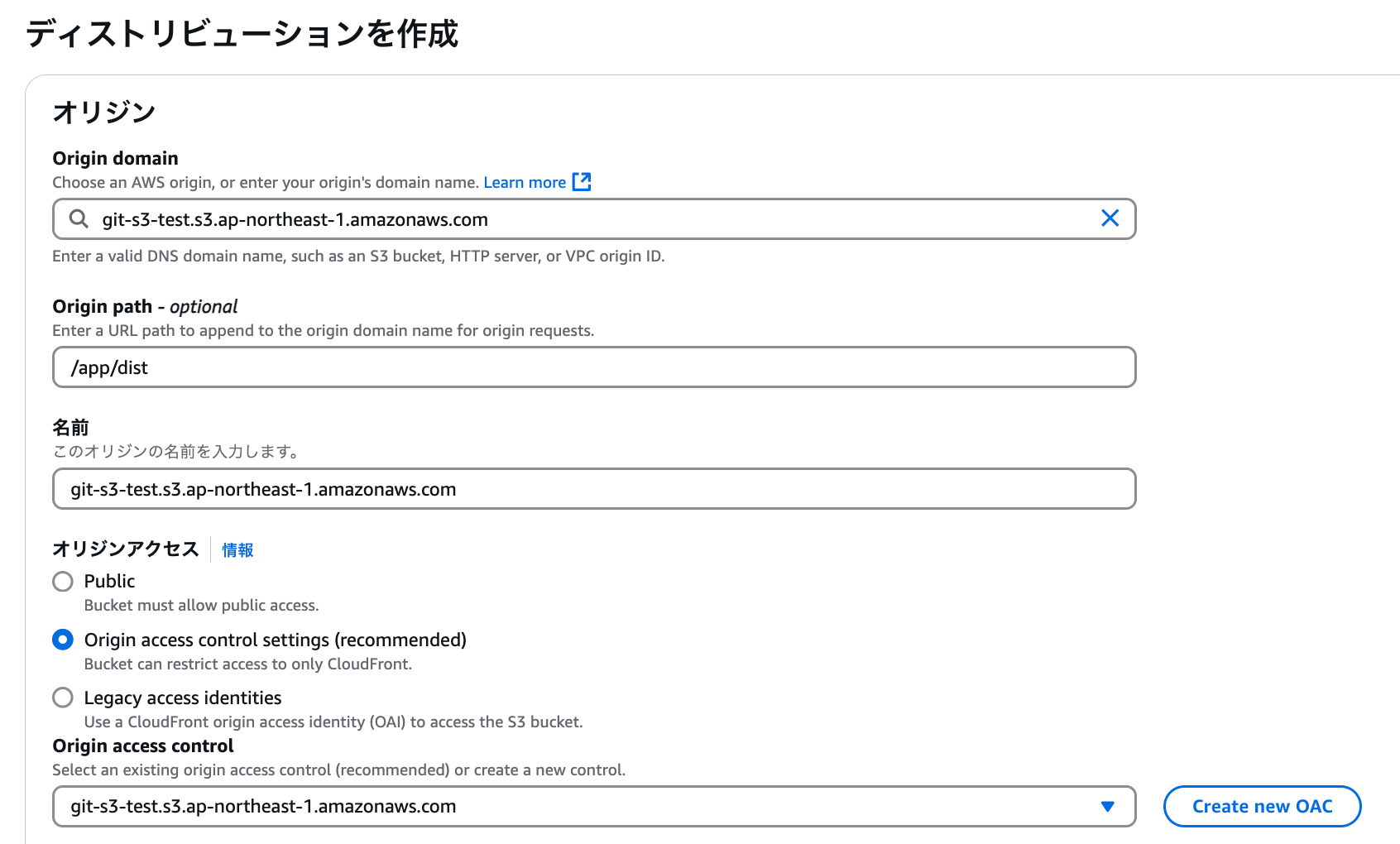The width and height of the screenshot is (1400, 844).
Task: Select Origin access control settings radio button
Action: pos(63,640)
